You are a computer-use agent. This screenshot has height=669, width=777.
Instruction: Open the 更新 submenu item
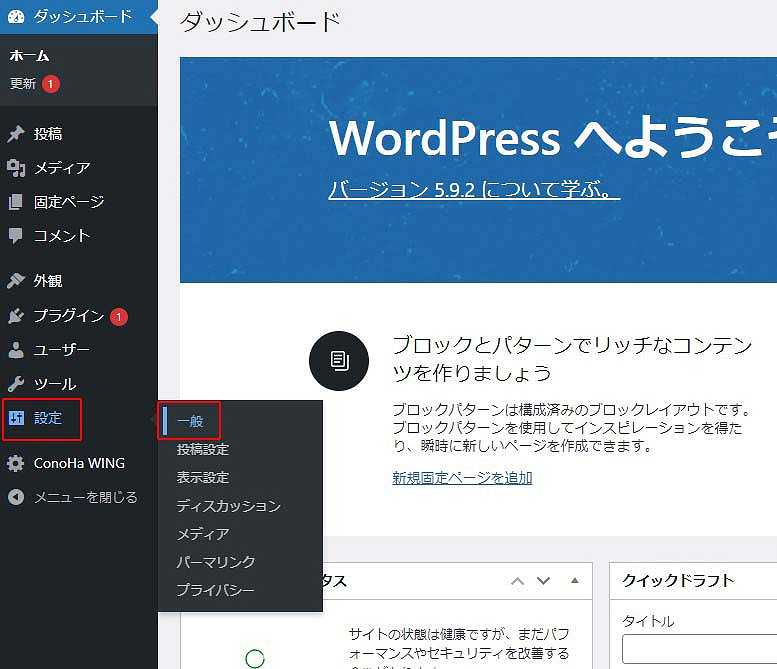[x=23, y=84]
